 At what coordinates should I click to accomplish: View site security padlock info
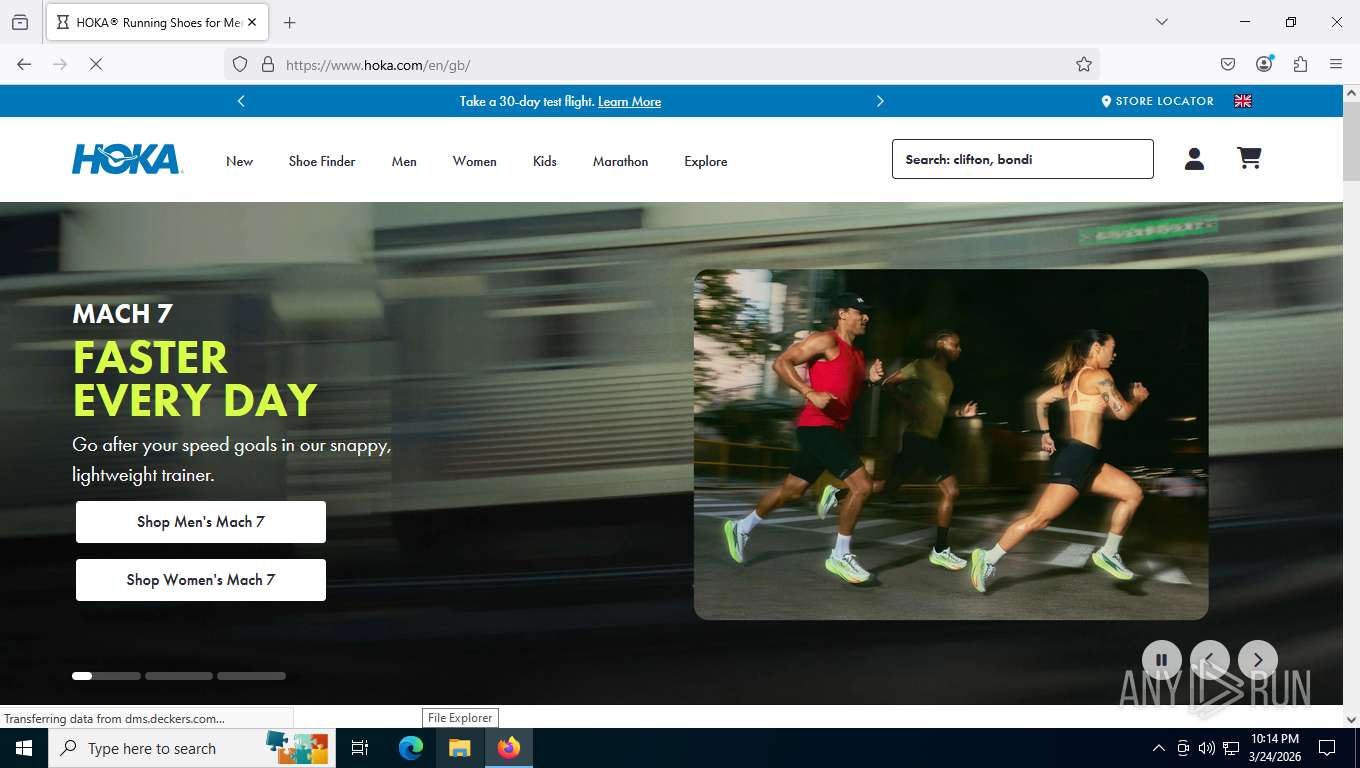(267, 64)
